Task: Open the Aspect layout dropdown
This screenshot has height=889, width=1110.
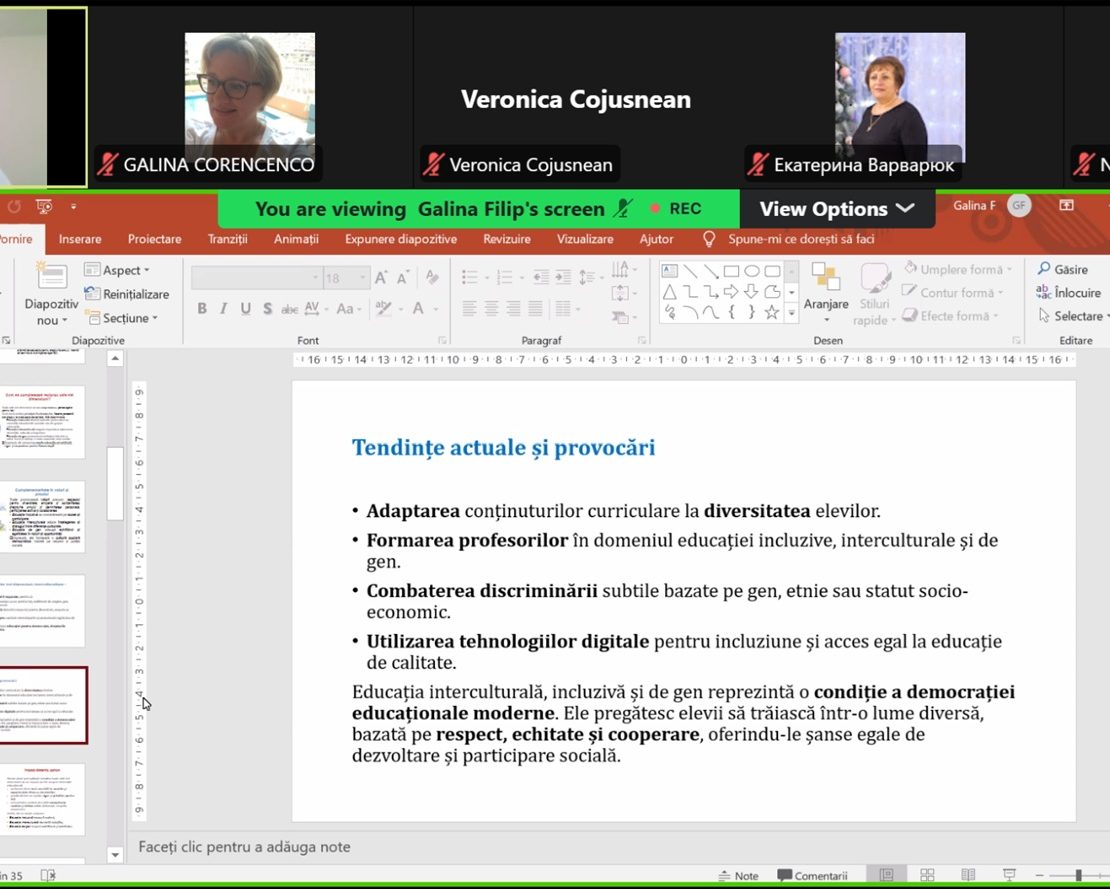Action: (x=118, y=270)
